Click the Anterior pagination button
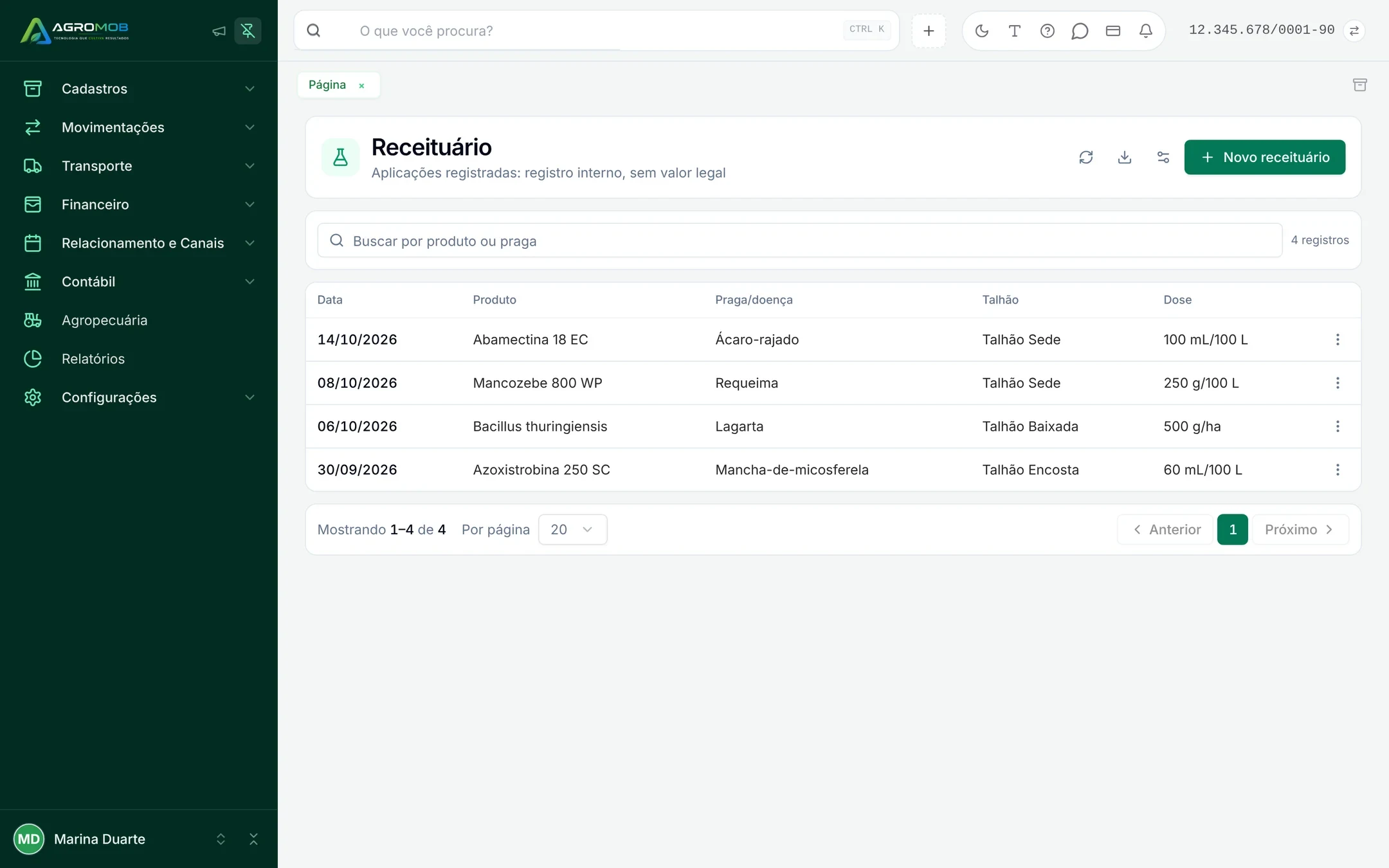This screenshot has height=868, width=1389. [x=1165, y=530]
